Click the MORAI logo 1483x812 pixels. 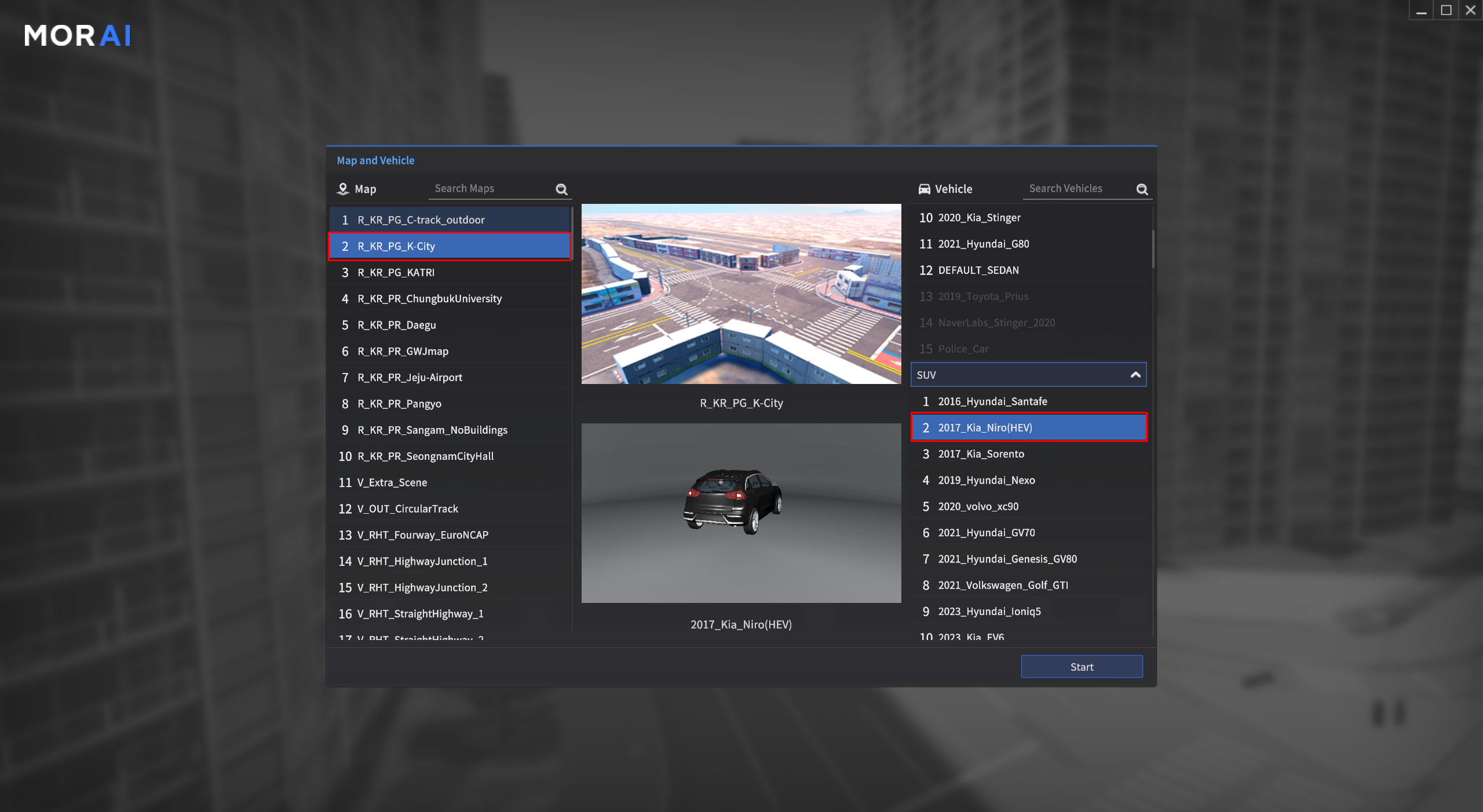78,36
